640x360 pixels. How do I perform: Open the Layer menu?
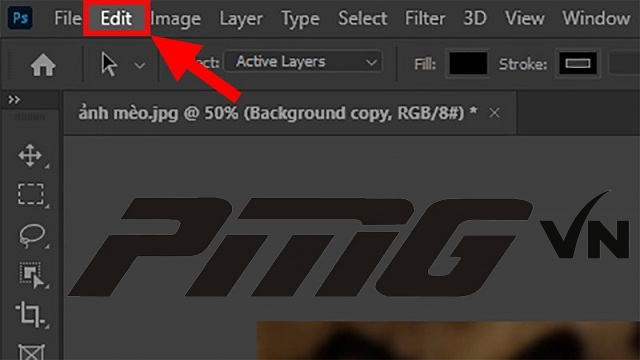click(241, 19)
